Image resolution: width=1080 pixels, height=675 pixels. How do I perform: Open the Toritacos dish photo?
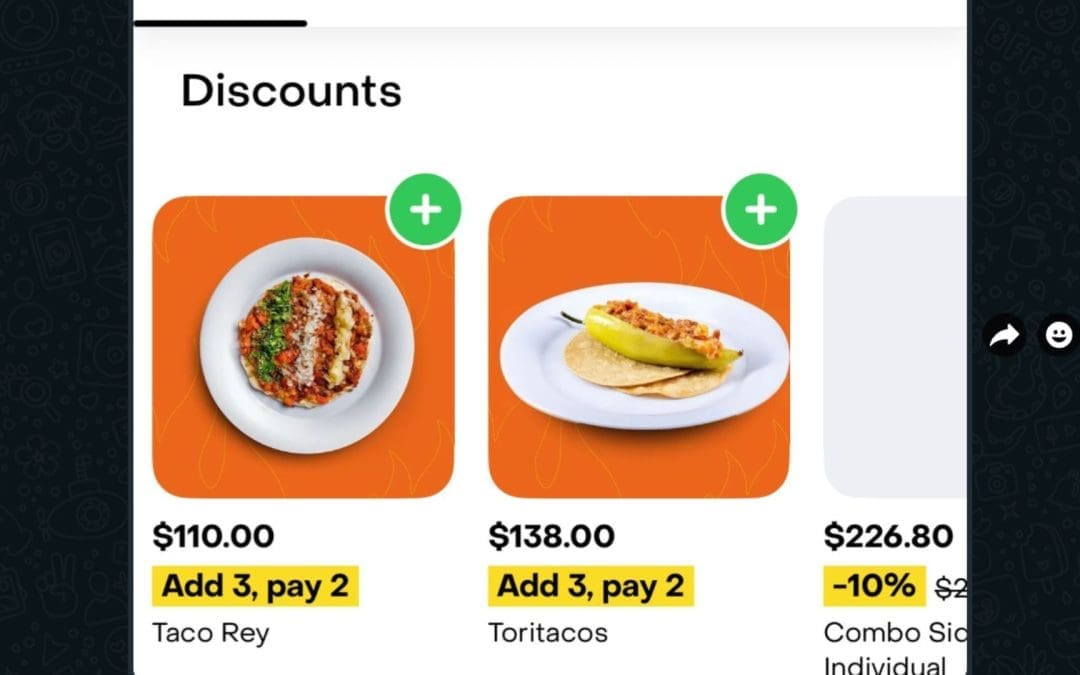coord(639,347)
